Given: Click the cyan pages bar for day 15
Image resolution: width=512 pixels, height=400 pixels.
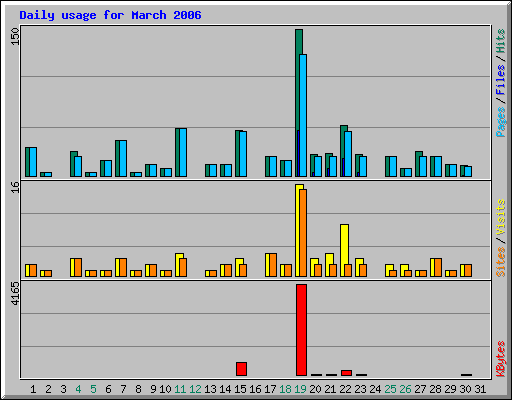Looking at the screenshot, I should [x=243, y=154].
